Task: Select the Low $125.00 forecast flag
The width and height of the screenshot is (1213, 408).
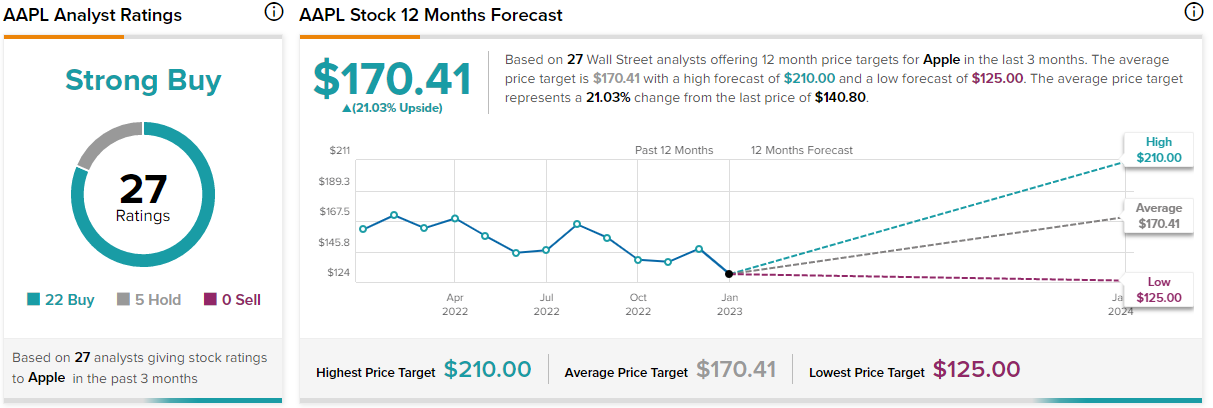Action: pos(1159,290)
